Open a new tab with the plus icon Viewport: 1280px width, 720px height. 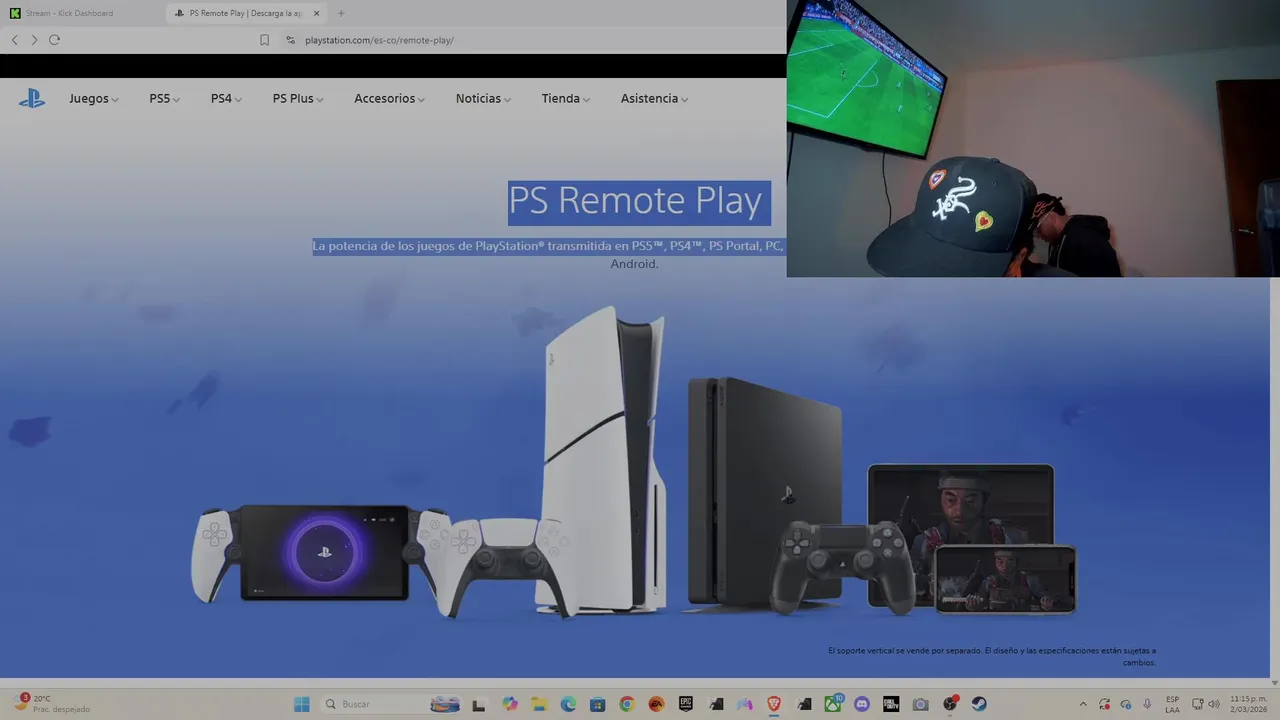(x=340, y=13)
